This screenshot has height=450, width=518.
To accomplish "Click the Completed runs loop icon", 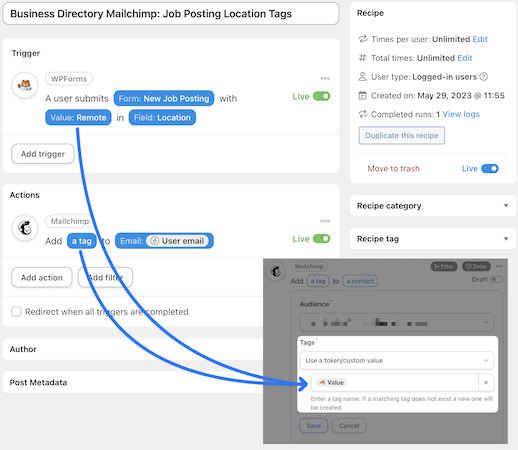I will (363, 114).
